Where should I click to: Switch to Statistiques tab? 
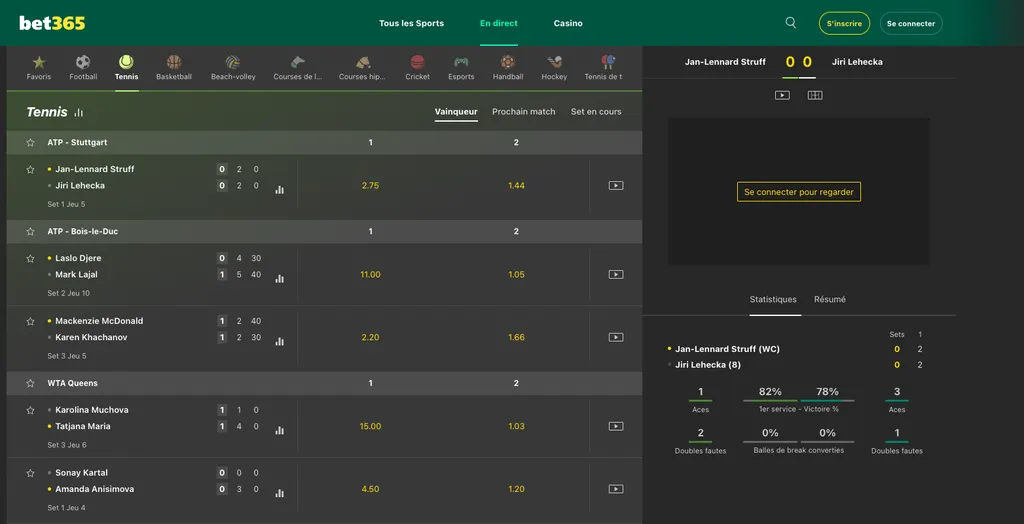point(773,299)
